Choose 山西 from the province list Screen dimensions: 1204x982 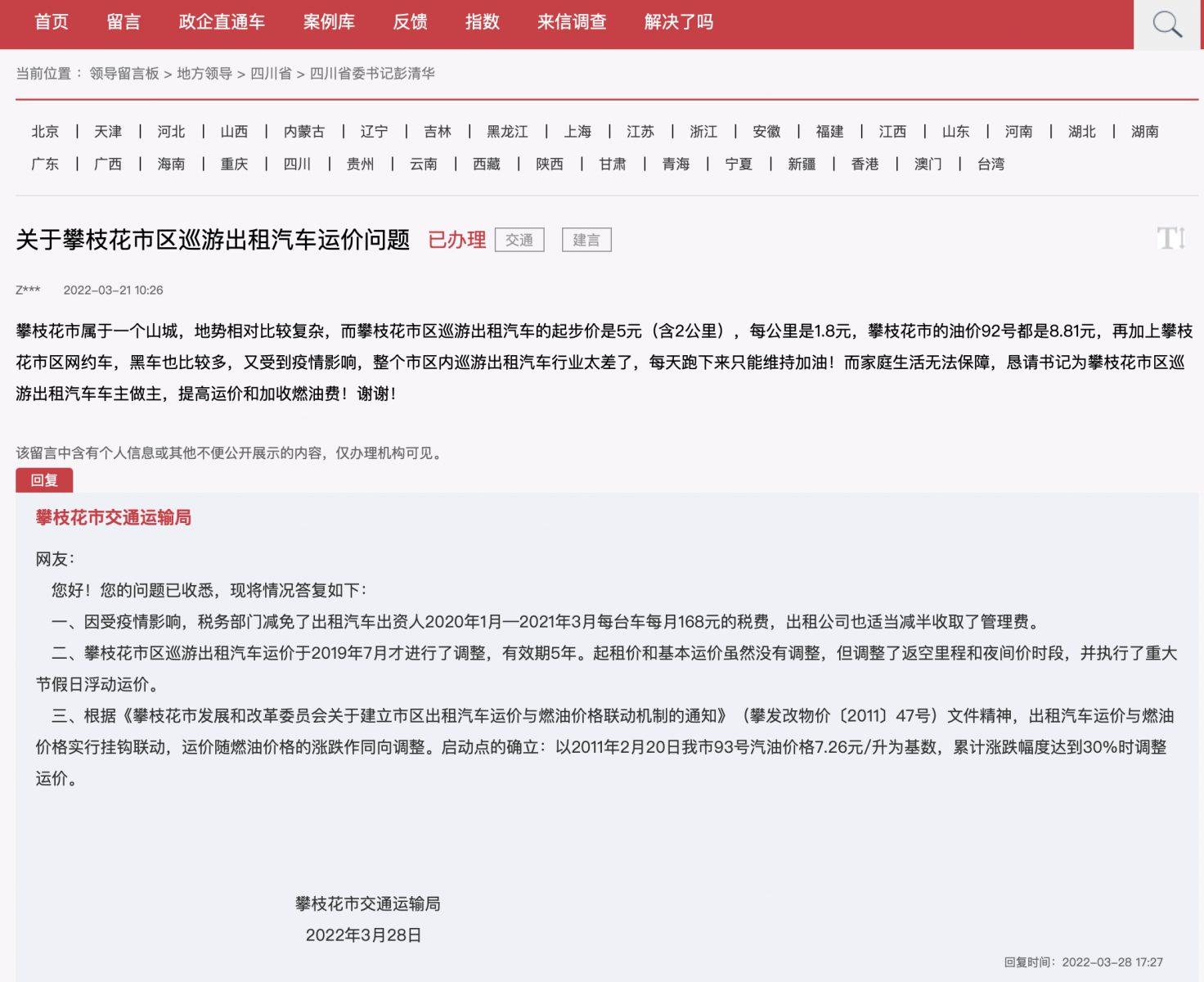[x=234, y=132]
